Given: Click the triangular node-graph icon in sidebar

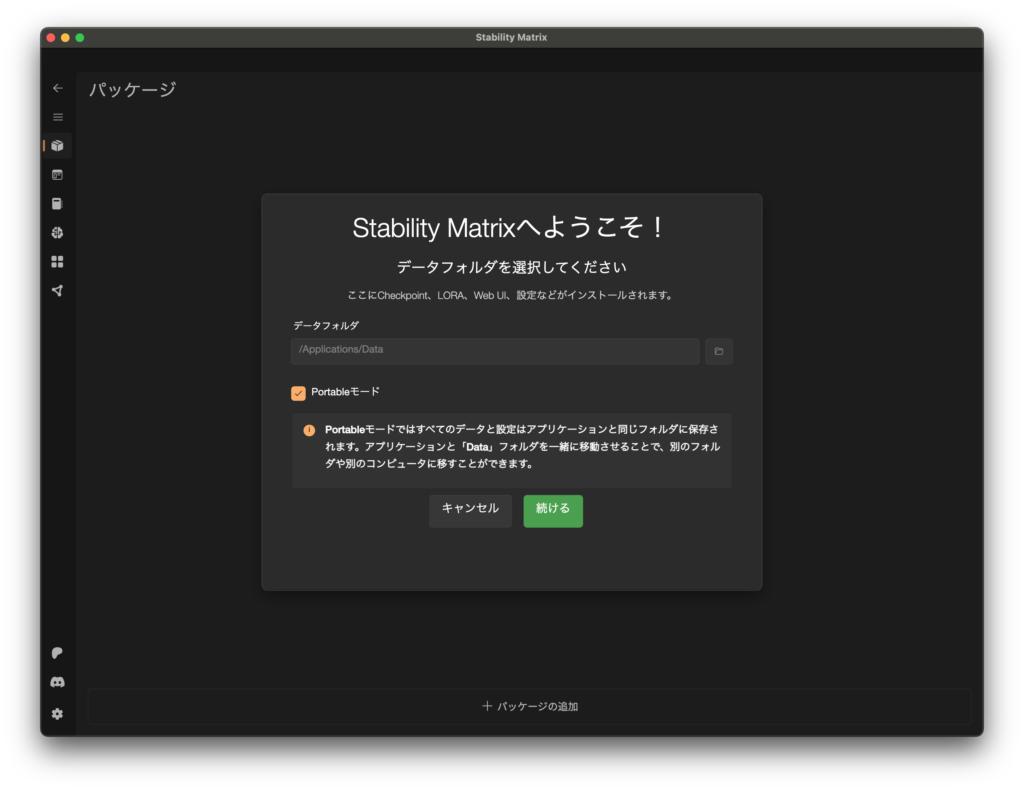Looking at the screenshot, I should click(x=57, y=291).
